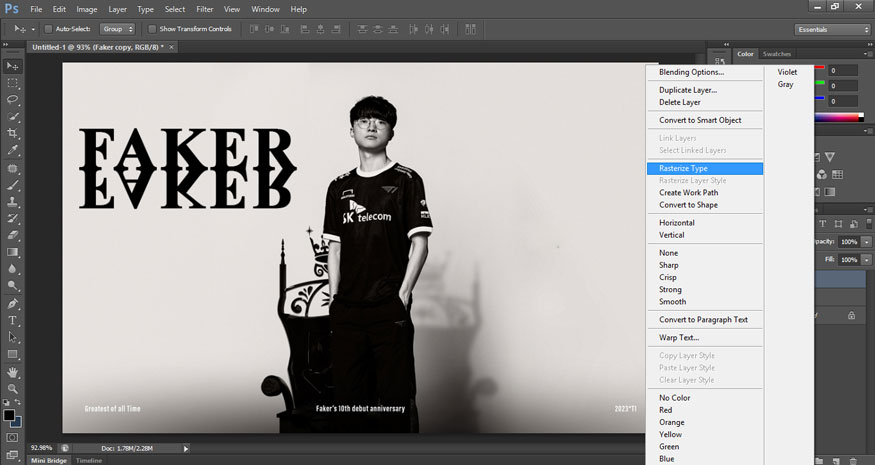Open the Move tool preset picker arrow

tap(33, 30)
